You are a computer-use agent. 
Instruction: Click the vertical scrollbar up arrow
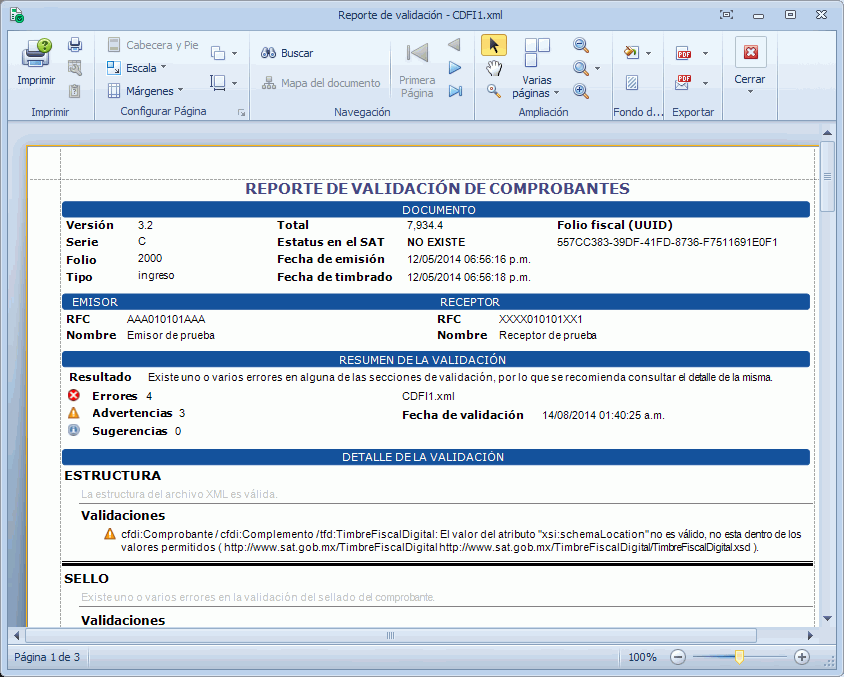click(x=827, y=132)
